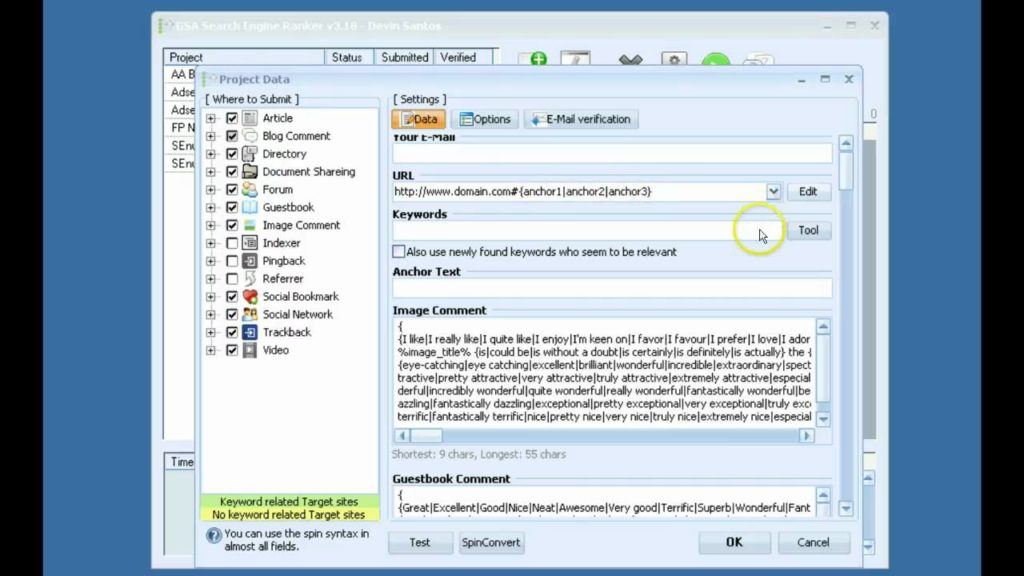Confirm with the OK button
This screenshot has width=1024, height=576.
[x=734, y=542]
